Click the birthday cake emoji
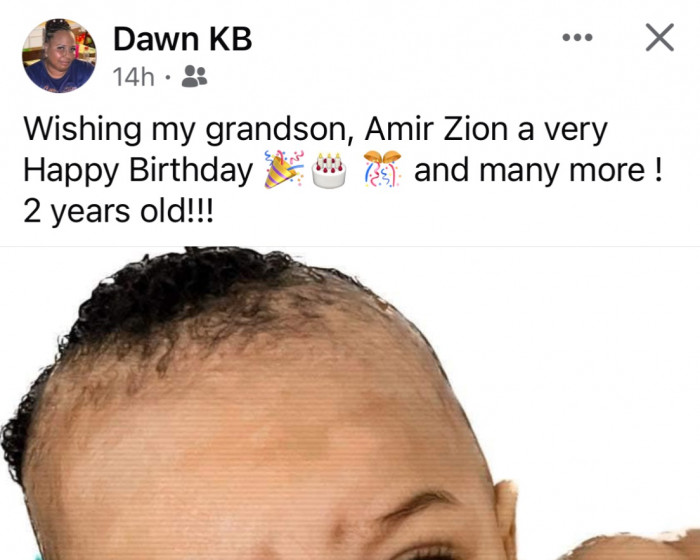Viewport: 700px width, 560px height. click(x=329, y=170)
